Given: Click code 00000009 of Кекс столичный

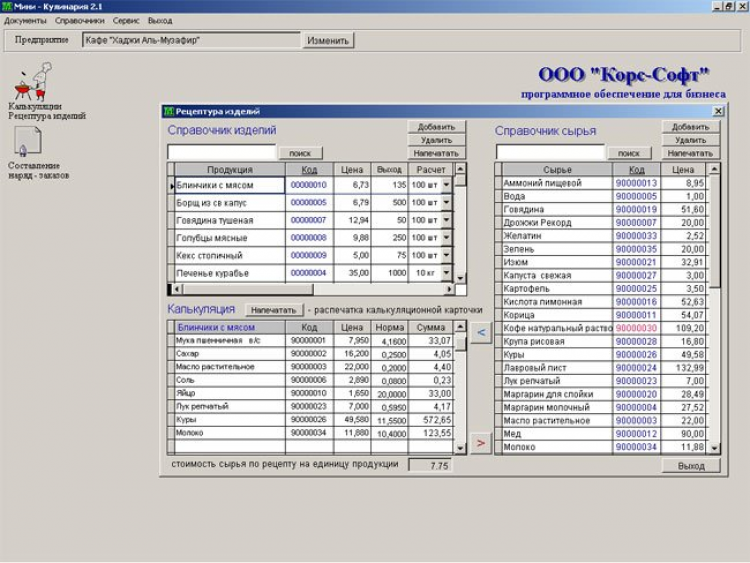Looking at the screenshot, I should 309,255.
